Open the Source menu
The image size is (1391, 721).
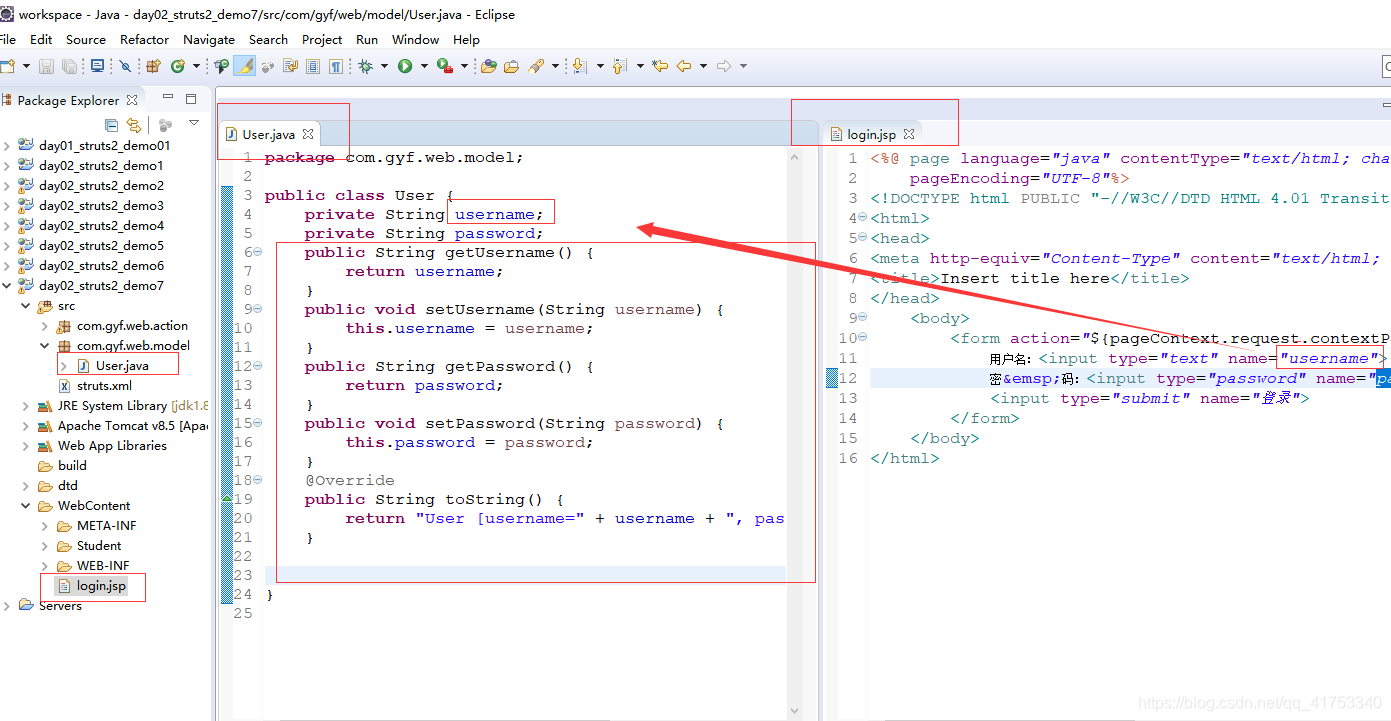click(x=86, y=40)
